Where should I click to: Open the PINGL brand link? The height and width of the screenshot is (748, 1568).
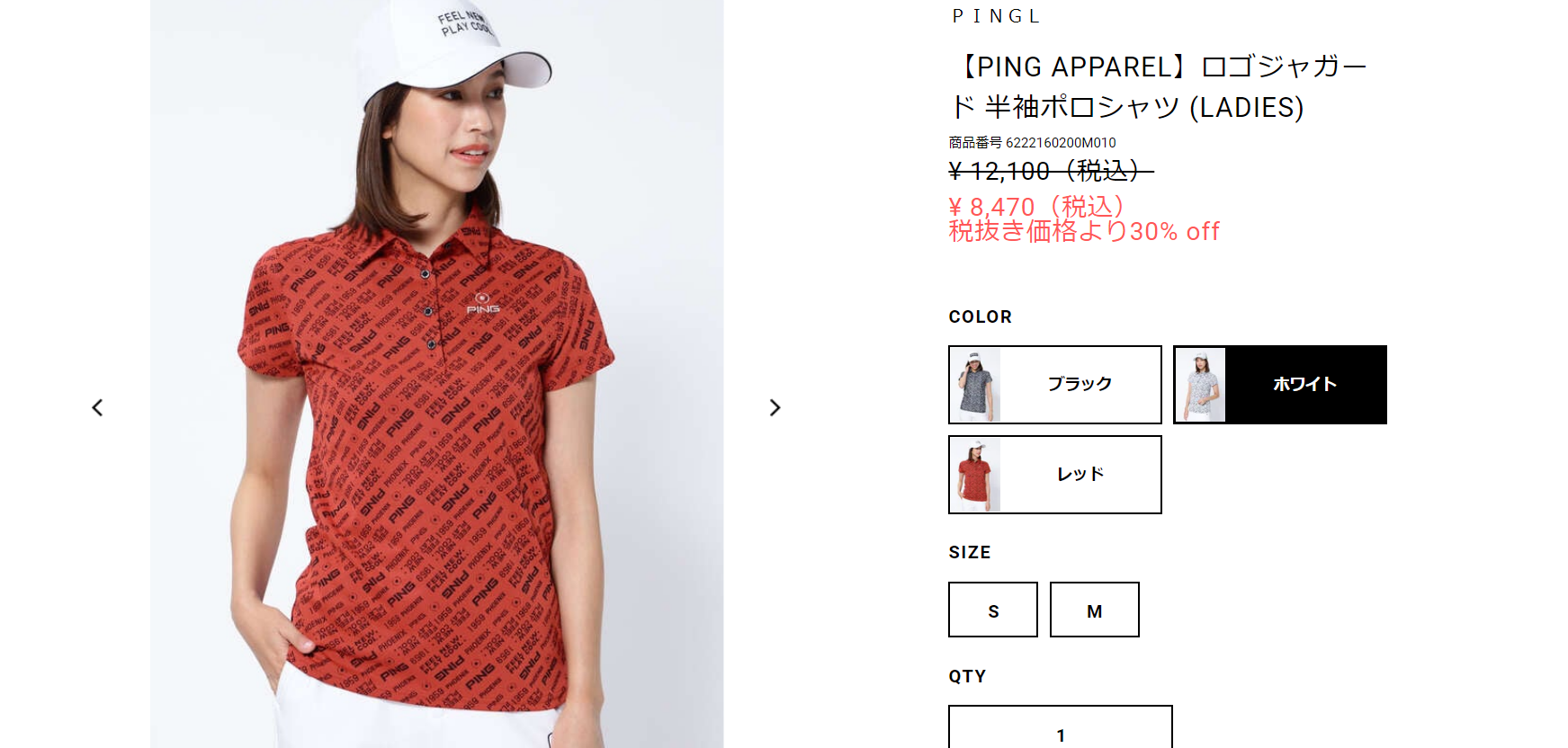(996, 16)
